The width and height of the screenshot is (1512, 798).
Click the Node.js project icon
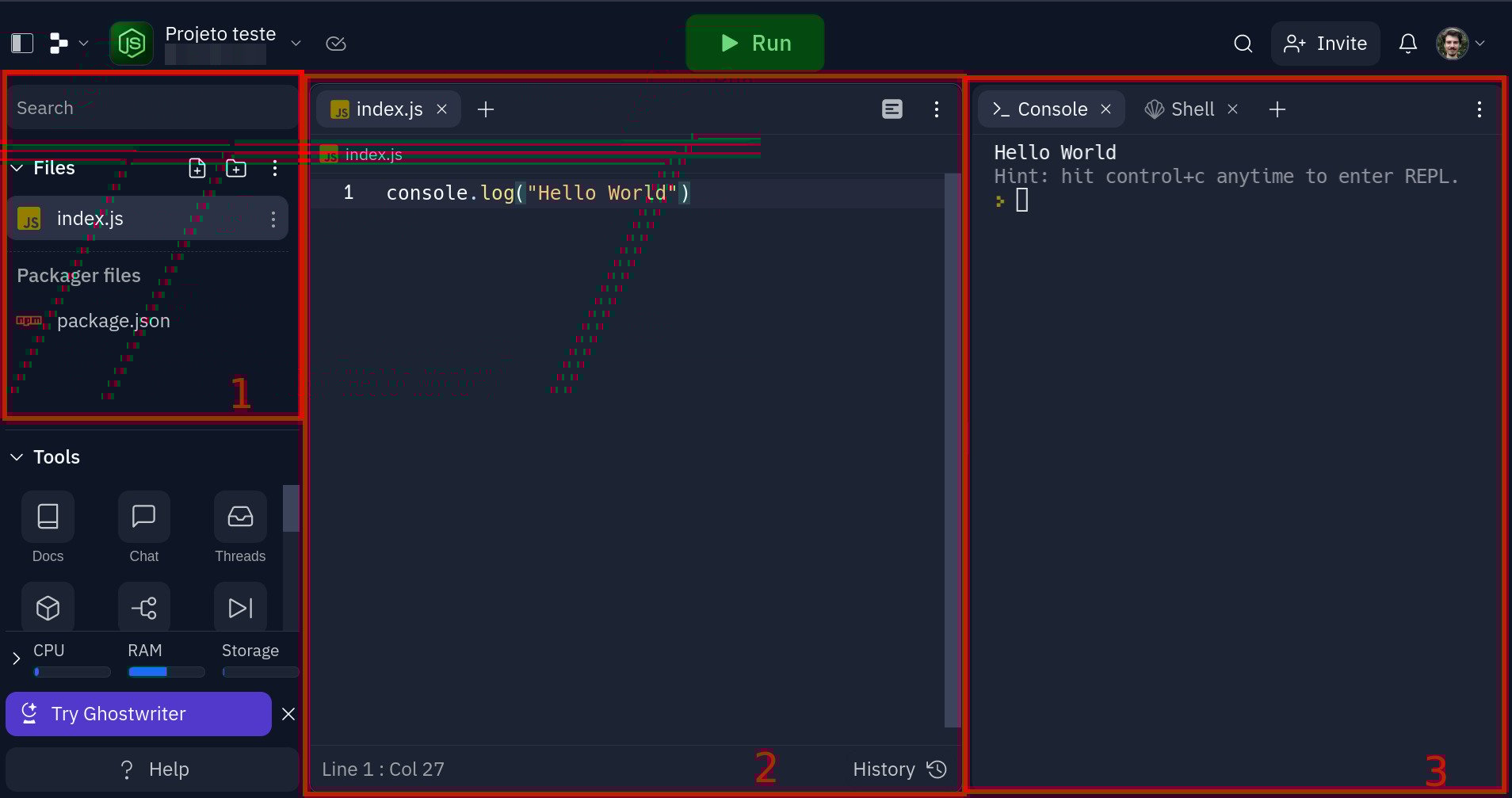click(132, 43)
